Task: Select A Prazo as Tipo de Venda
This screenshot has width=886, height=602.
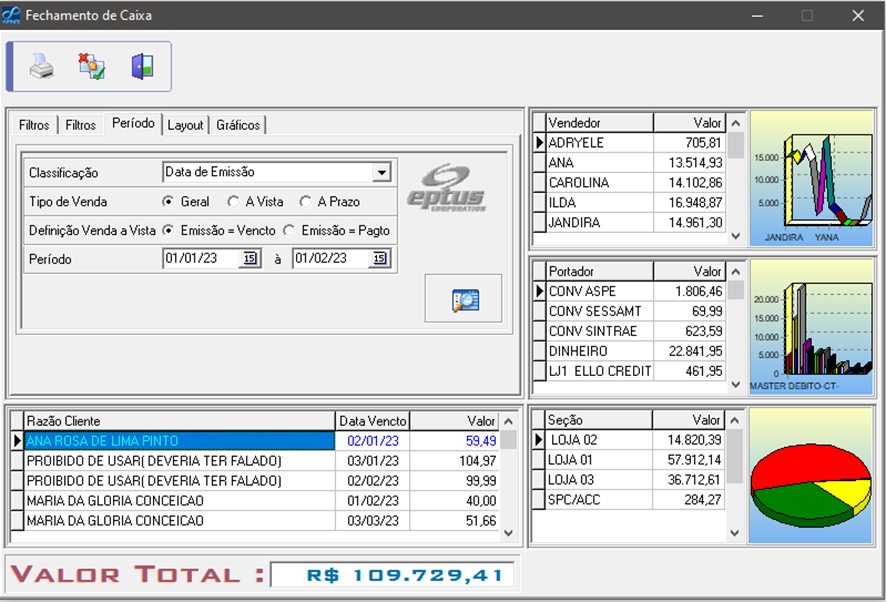Action: pyautogui.click(x=306, y=202)
